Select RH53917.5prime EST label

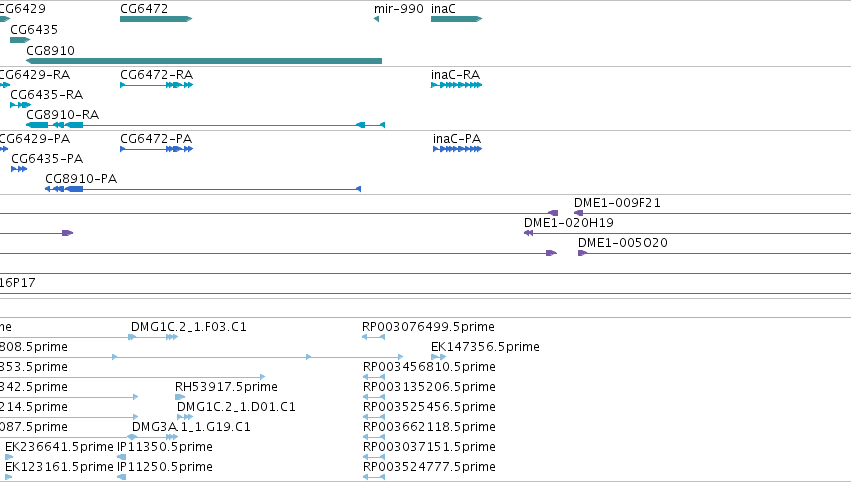[x=226, y=387]
